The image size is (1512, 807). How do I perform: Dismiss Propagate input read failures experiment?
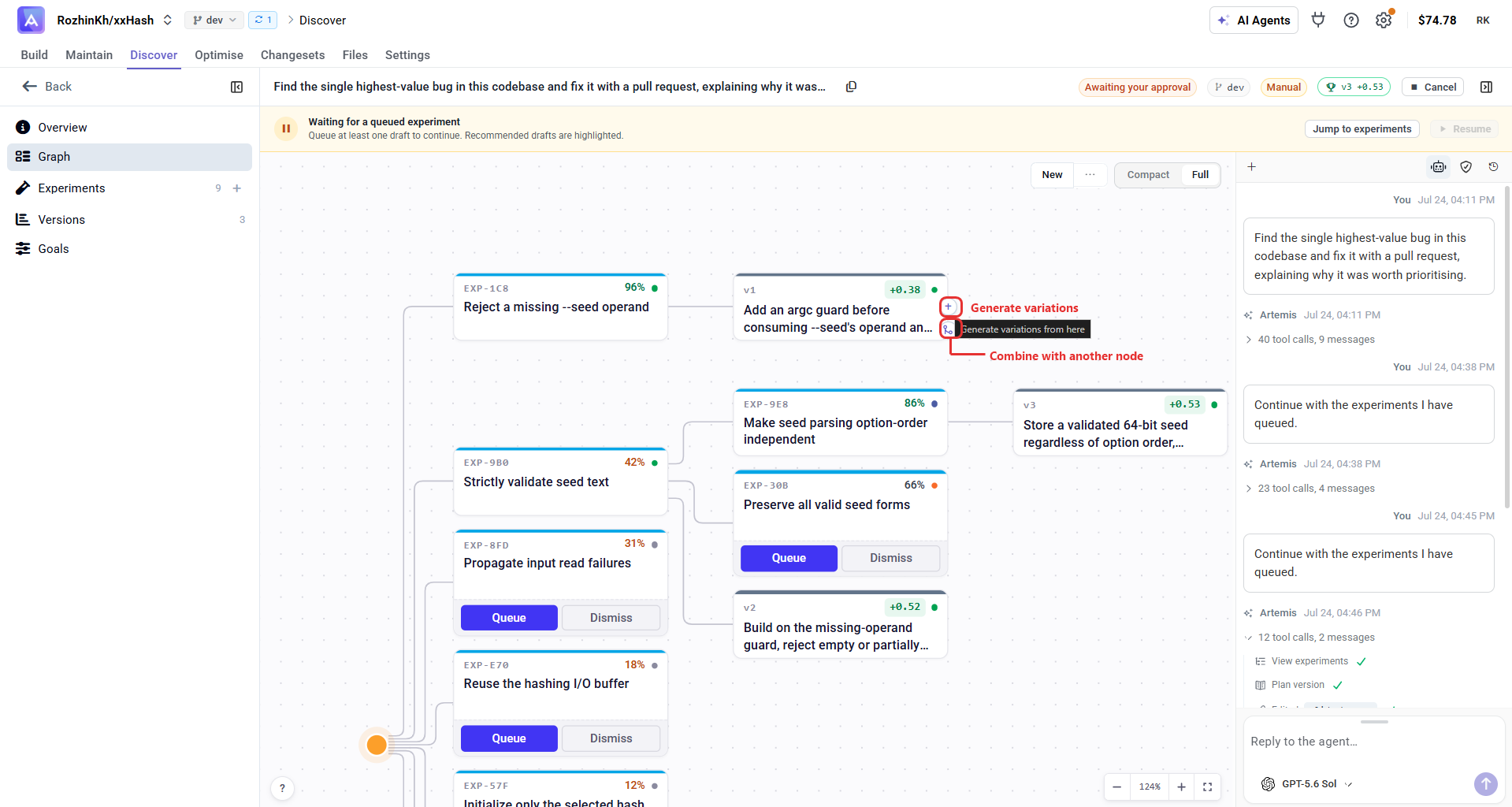point(611,618)
